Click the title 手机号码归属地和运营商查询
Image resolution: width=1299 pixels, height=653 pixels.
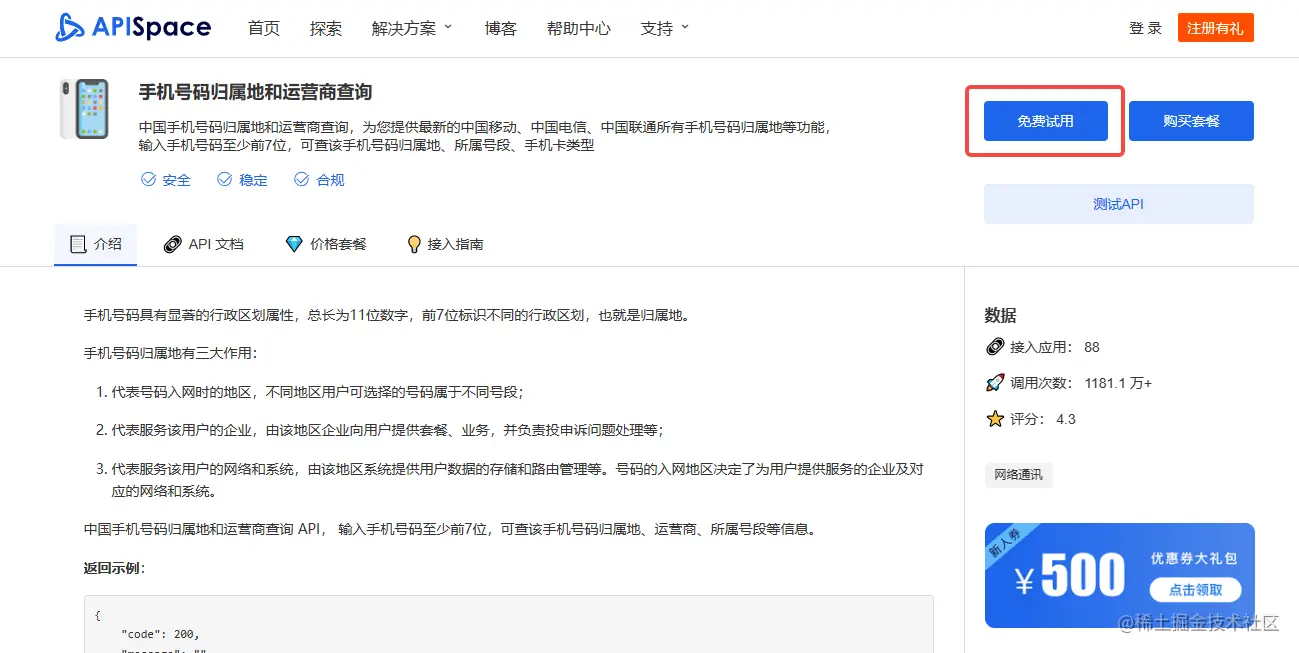point(255,92)
